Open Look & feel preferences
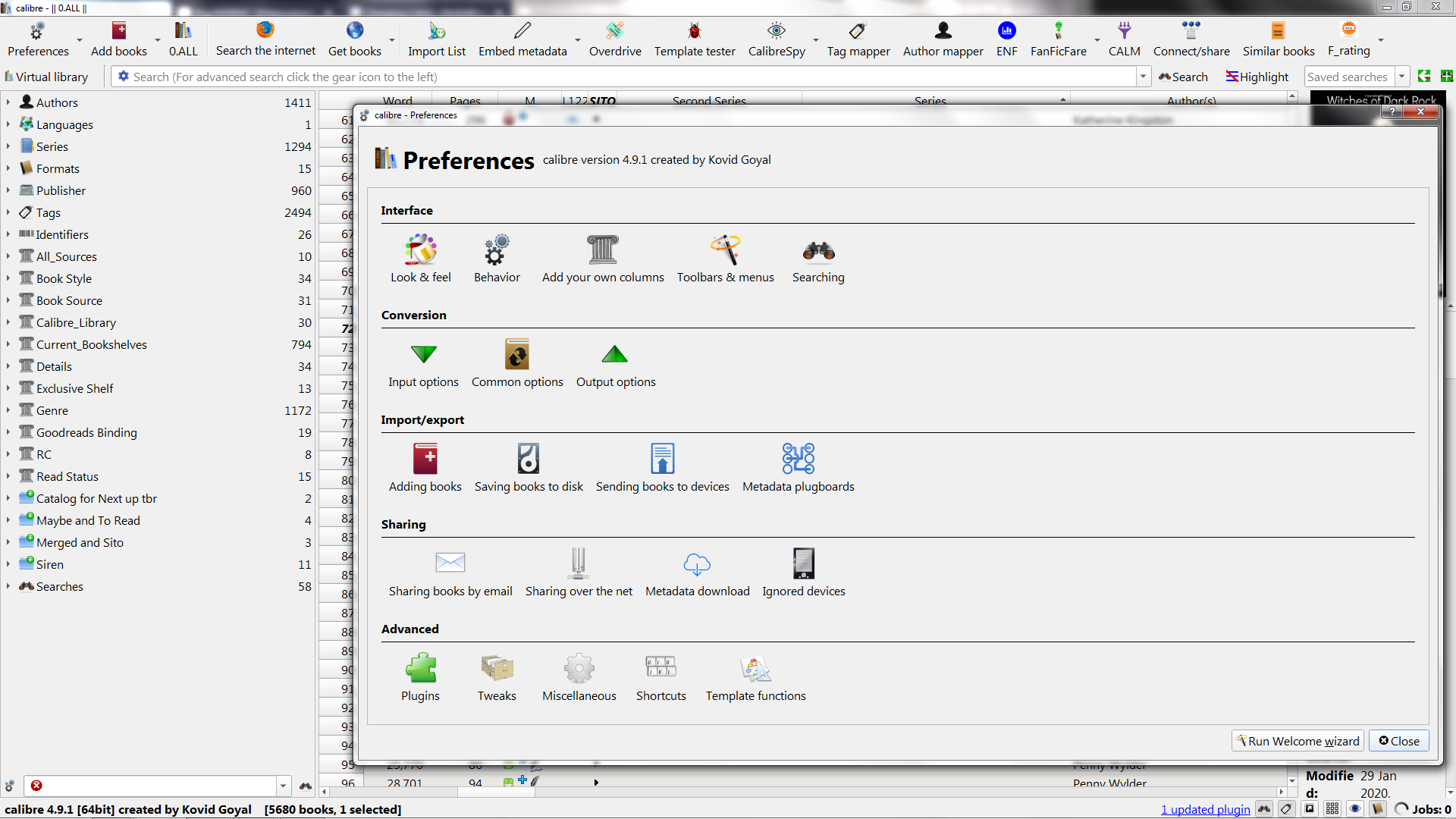 (420, 259)
